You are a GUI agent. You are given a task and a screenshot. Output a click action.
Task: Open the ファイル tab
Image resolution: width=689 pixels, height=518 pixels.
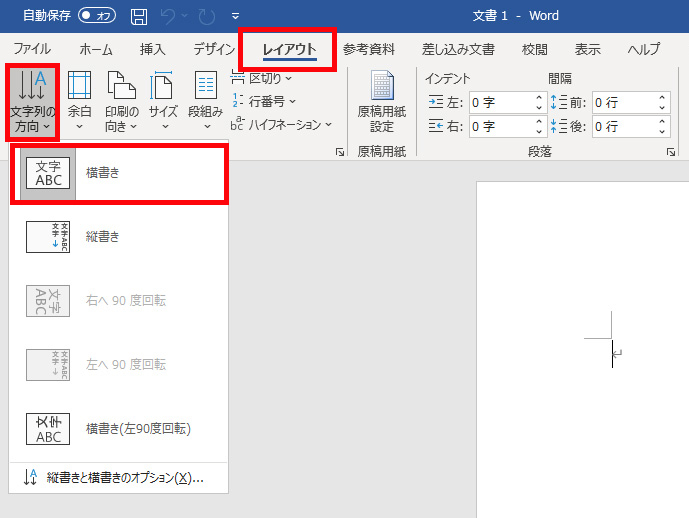(32, 49)
